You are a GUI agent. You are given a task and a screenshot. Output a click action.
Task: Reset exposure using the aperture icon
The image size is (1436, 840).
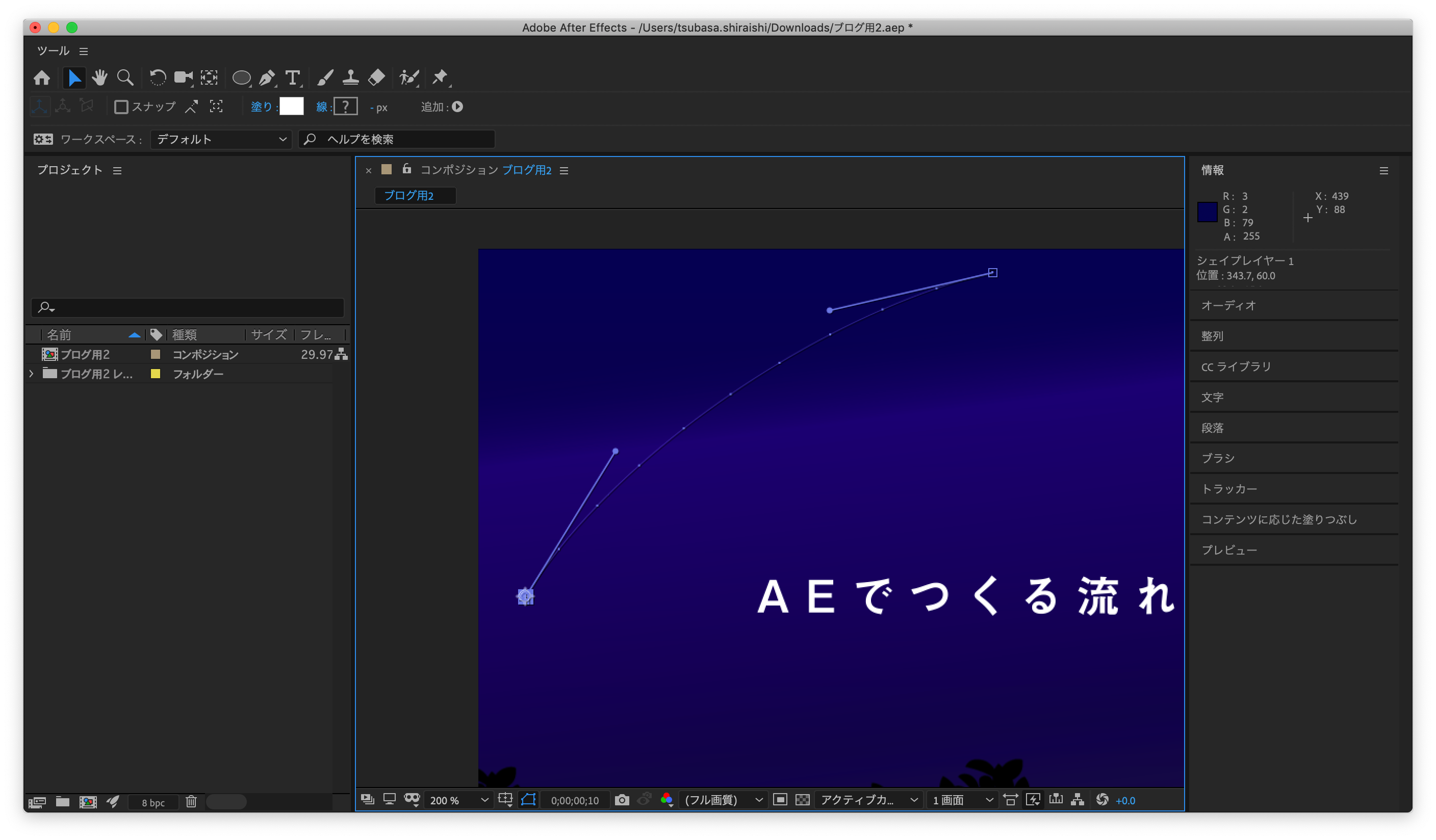1102,800
